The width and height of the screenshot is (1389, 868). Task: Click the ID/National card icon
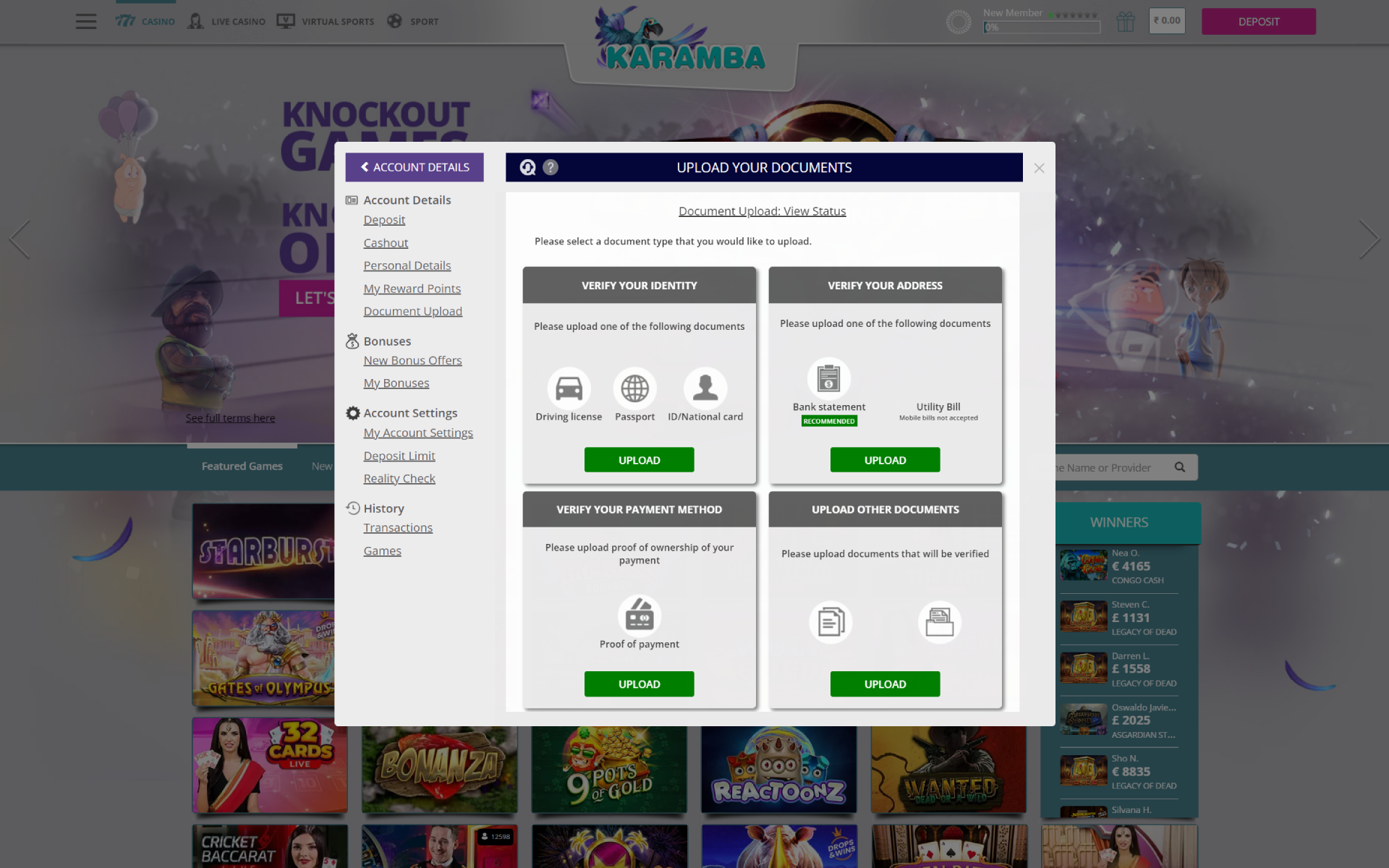704,387
